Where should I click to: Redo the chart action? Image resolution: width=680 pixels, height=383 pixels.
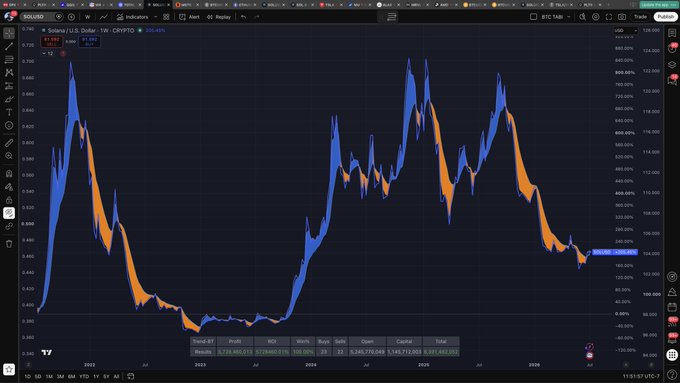click(x=257, y=17)
